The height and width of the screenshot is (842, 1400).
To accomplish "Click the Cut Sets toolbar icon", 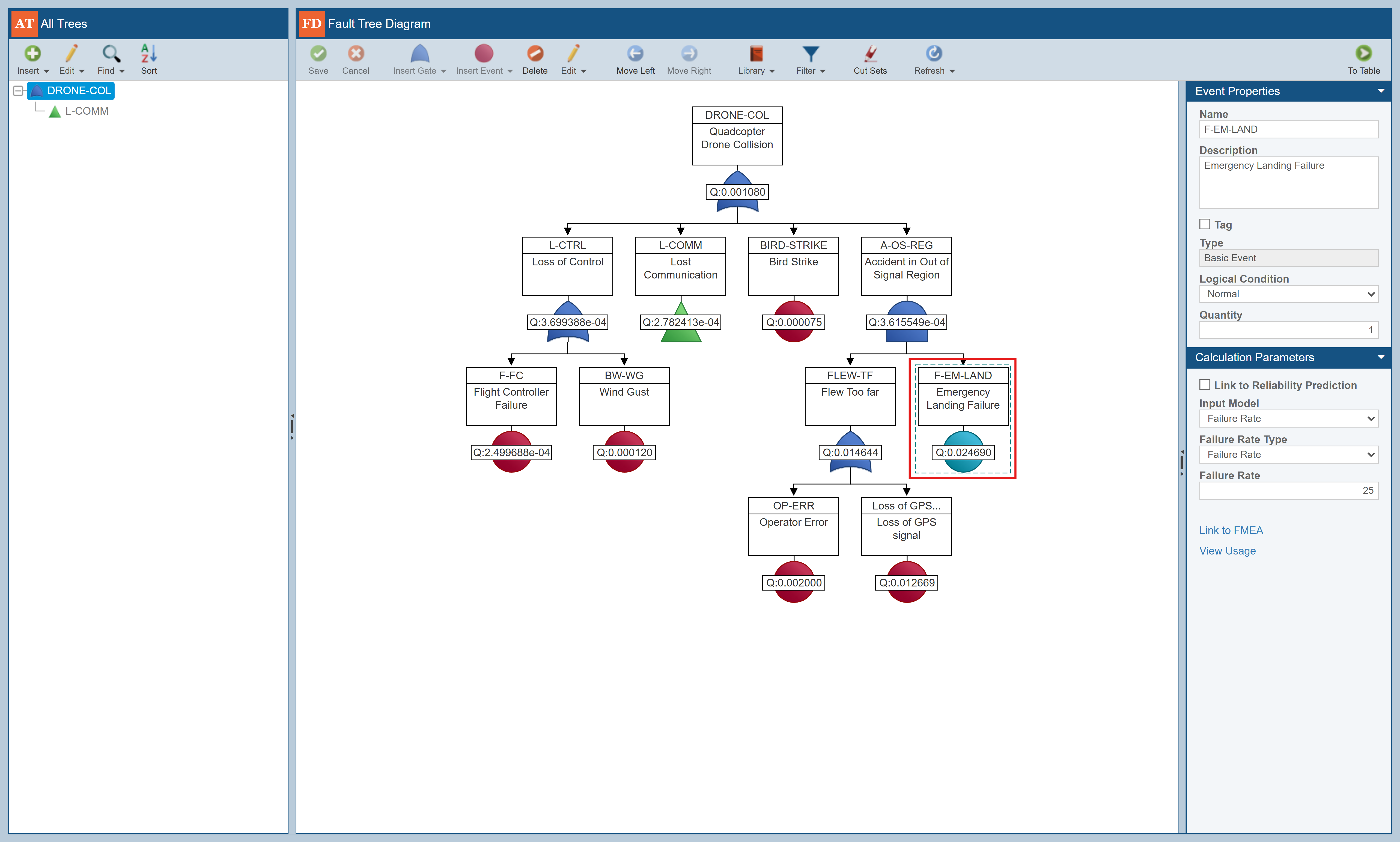I will 870,54.
